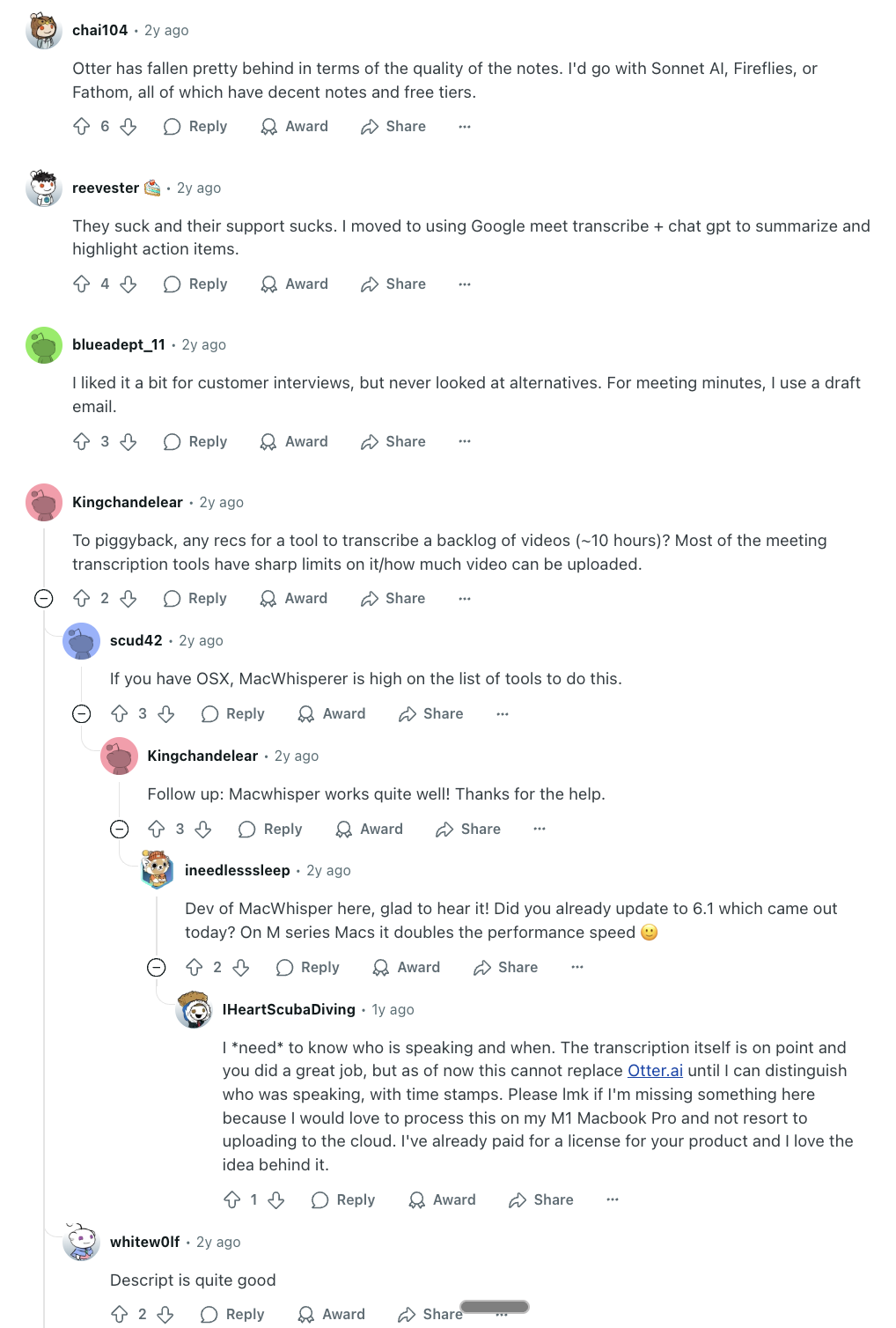Collapse Kingchandelear's comment thread
Viewport: 896px width, 1328px height.
[x=44, y=598]
